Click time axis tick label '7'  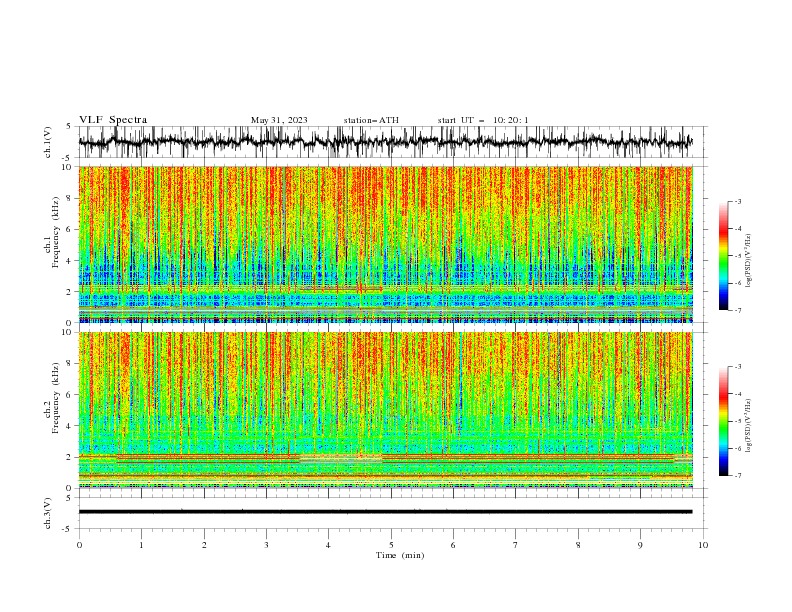coord(516,545)
